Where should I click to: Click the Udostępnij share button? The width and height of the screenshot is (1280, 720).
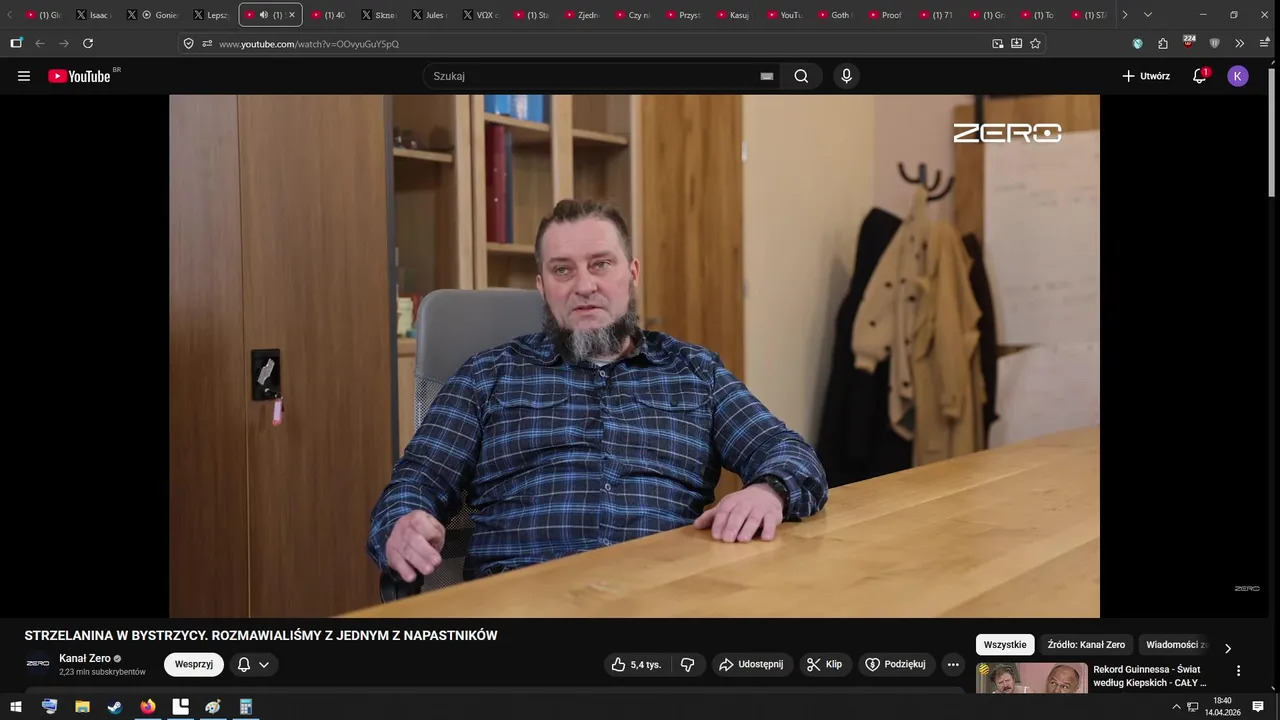pyautogui.click(x=752, y=664)
